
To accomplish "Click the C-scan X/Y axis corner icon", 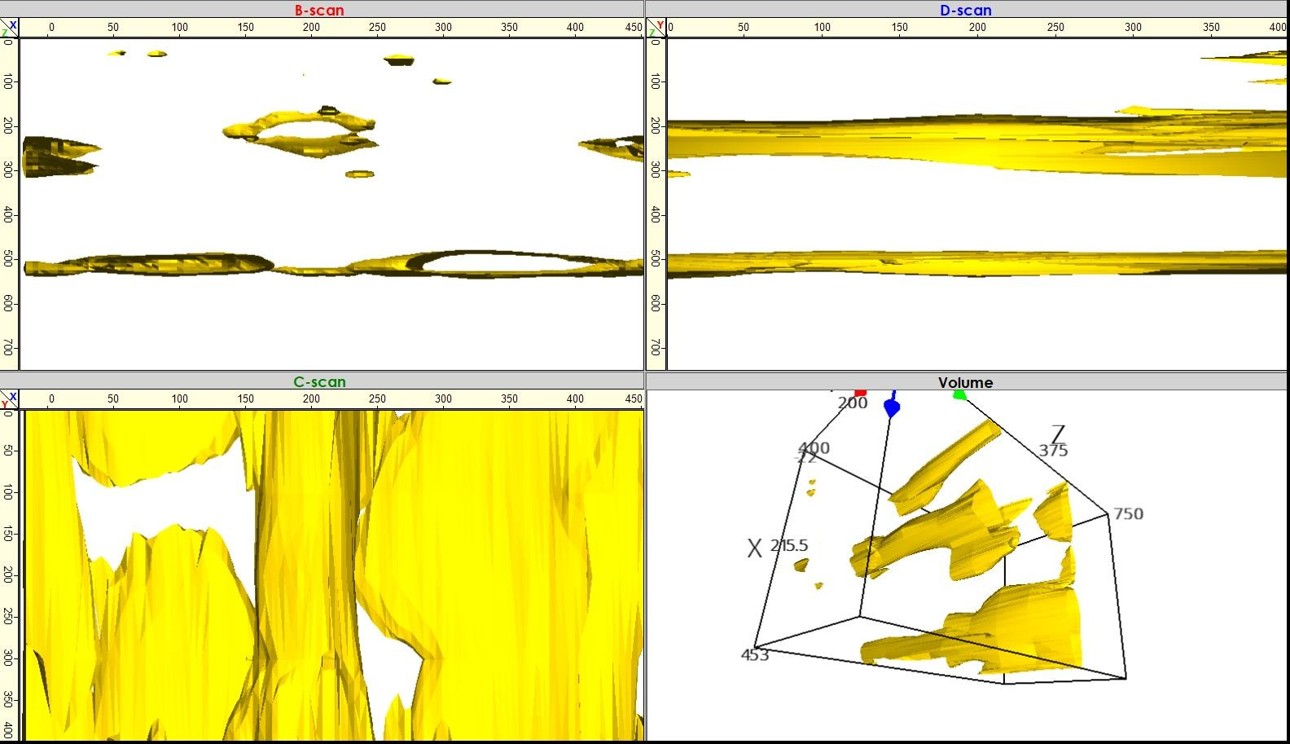I will (x=9, y=399).
